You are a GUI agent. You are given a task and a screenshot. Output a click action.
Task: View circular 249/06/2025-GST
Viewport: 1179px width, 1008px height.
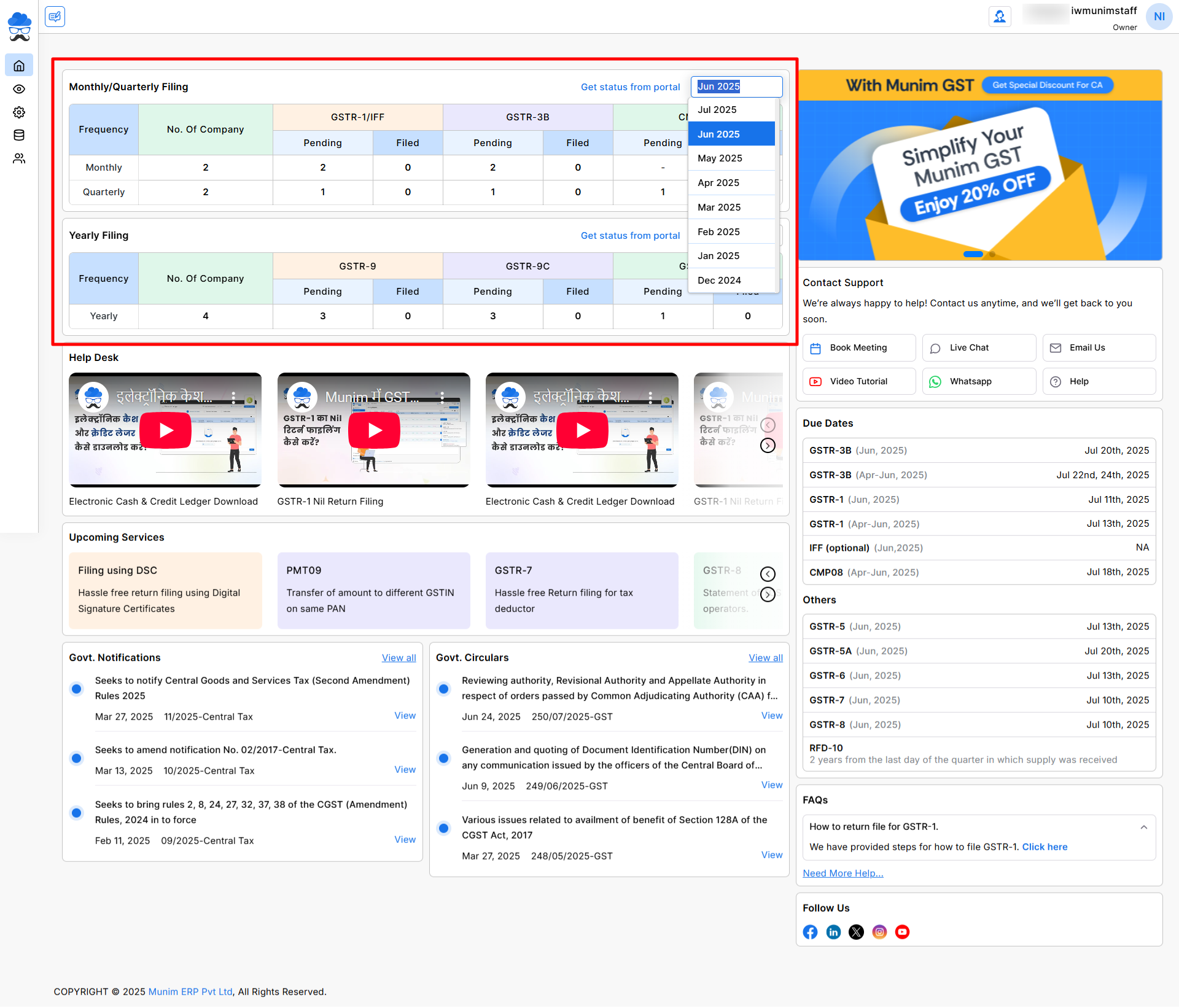coord(772,785)
